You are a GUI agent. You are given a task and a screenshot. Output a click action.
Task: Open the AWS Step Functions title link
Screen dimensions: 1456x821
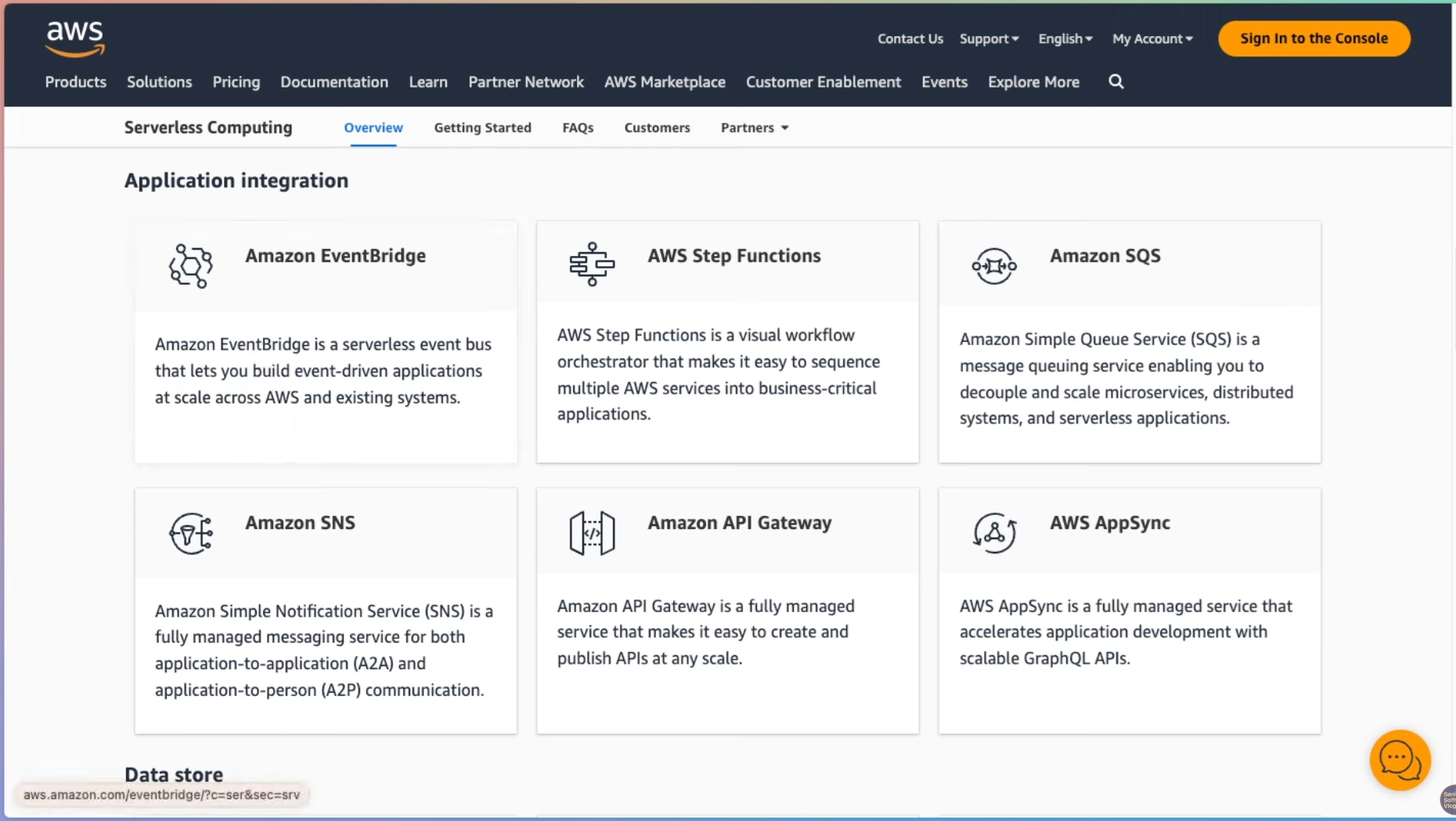pos(733,256)
